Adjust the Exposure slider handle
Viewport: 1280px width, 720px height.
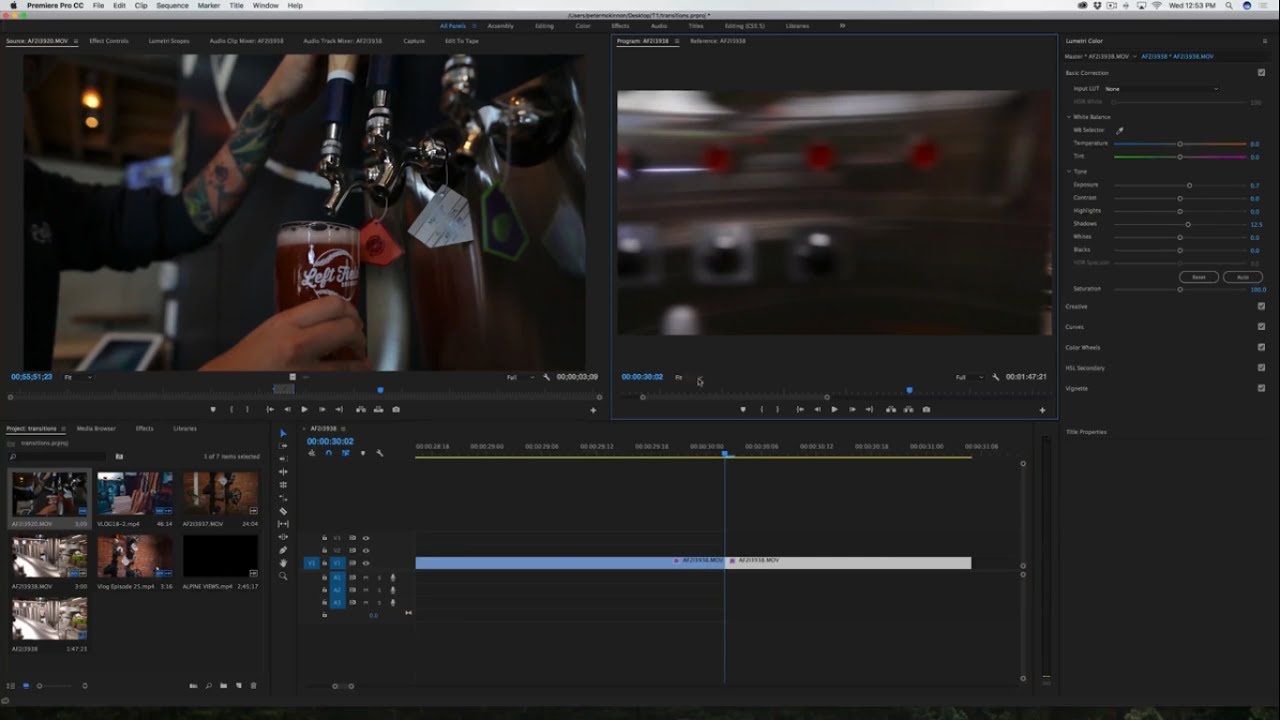1189,185
